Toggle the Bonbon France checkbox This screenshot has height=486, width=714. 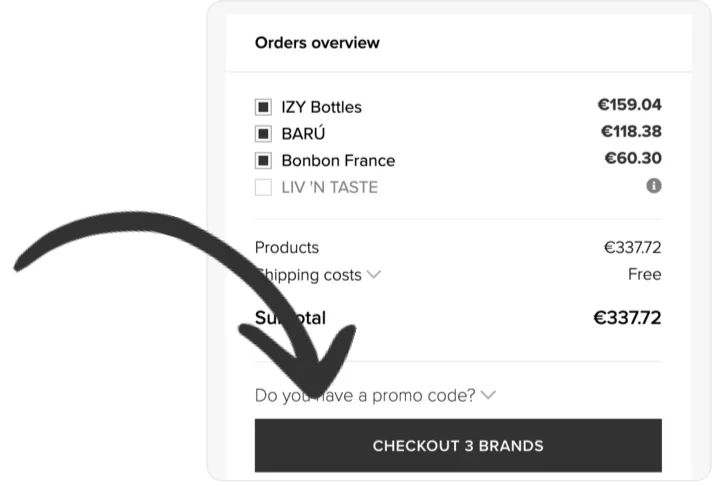click(264, 160)
